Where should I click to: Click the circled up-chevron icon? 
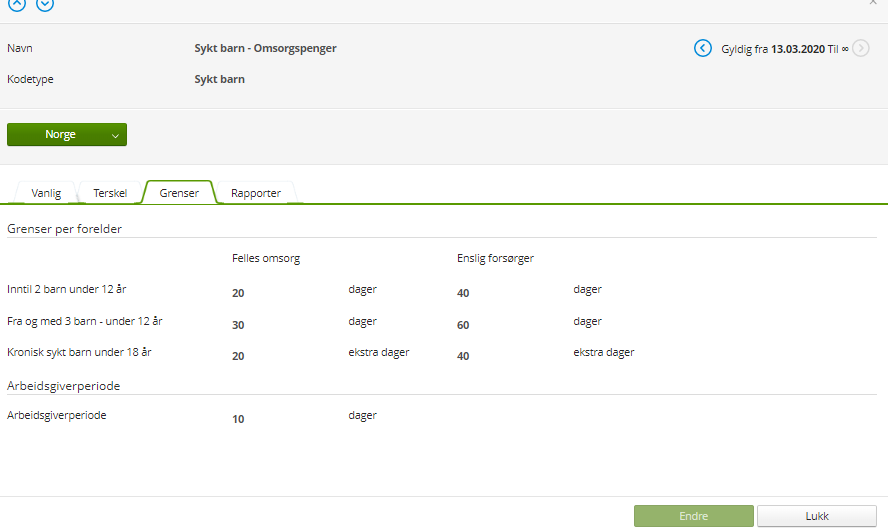click(x=17, y=4)
